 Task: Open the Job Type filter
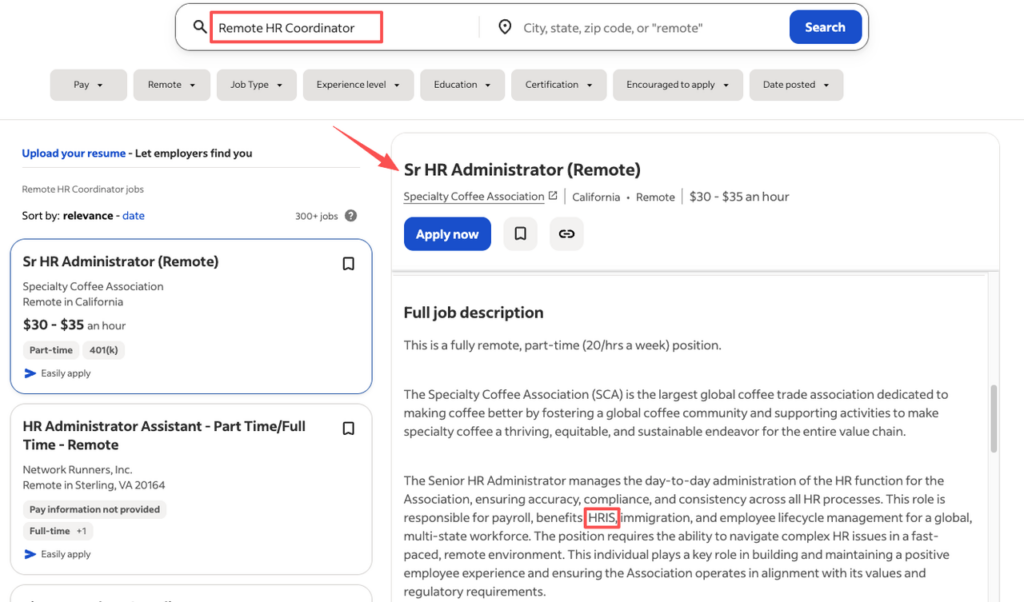pos(256,85)
